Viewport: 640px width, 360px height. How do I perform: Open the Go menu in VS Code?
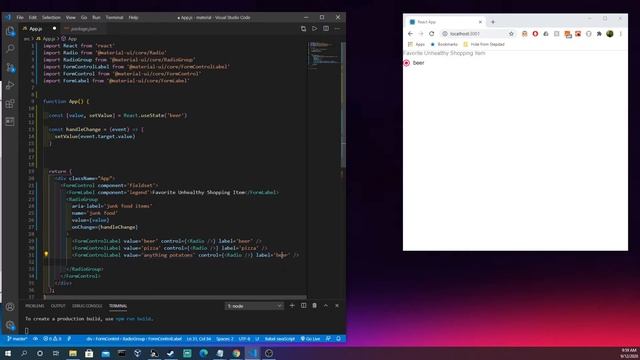click(84, 18)
